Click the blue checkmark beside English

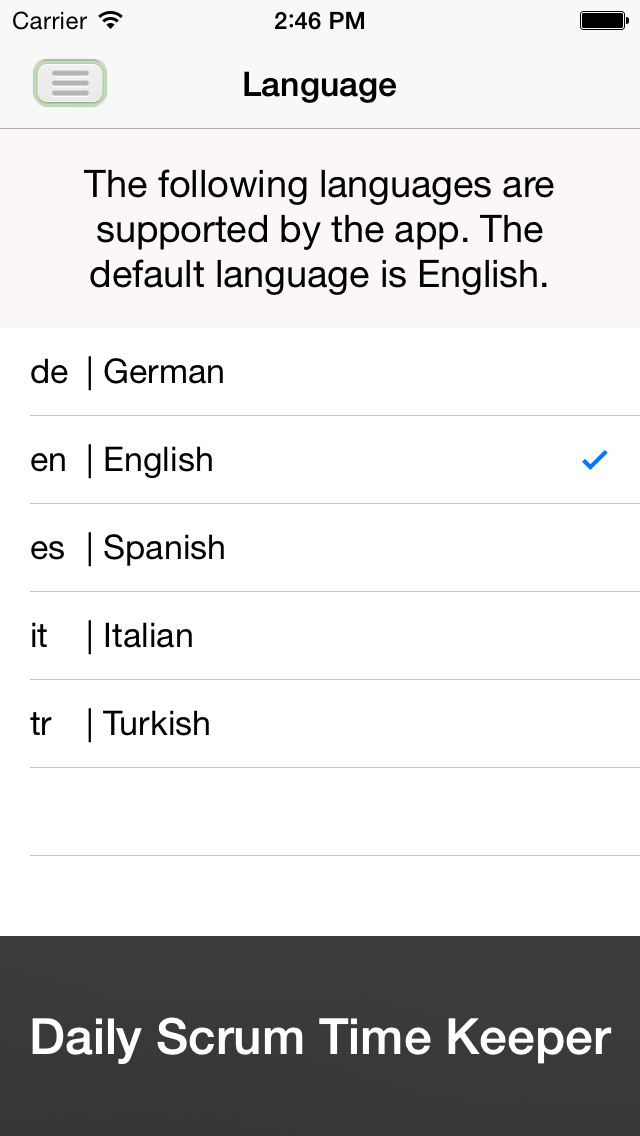(595, 460)
